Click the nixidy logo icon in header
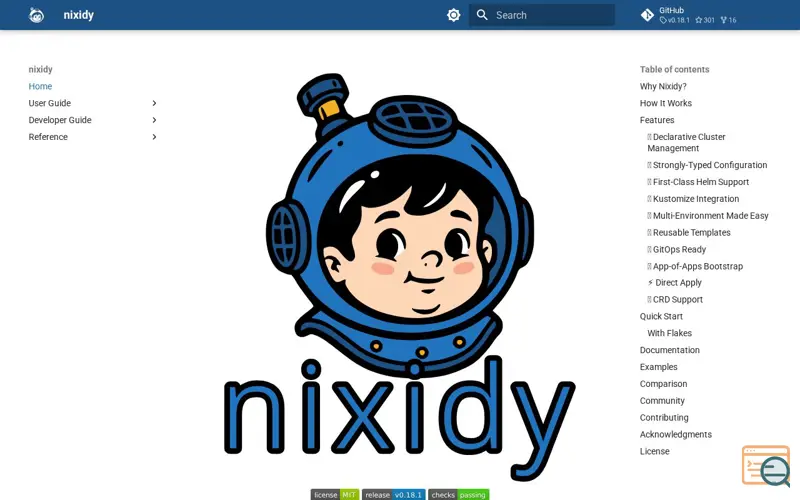800x500 pixels. pyautogui.click(x=36, y=15)
